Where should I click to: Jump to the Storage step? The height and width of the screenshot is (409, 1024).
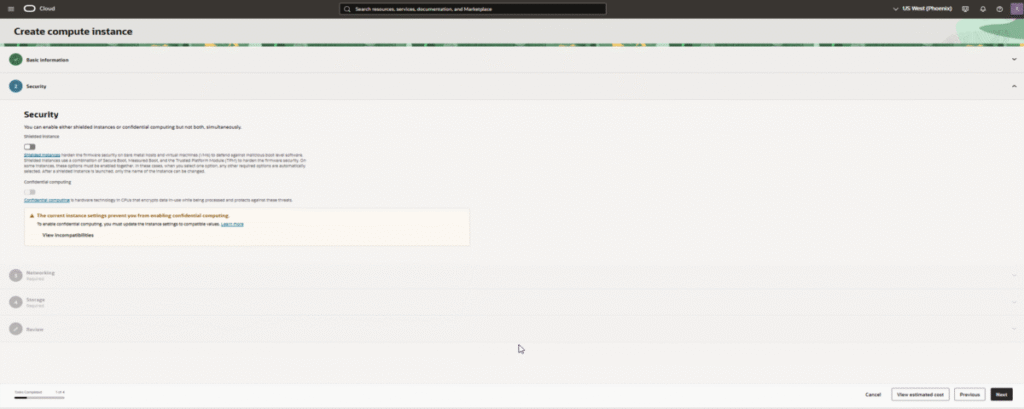coord(35,300)
